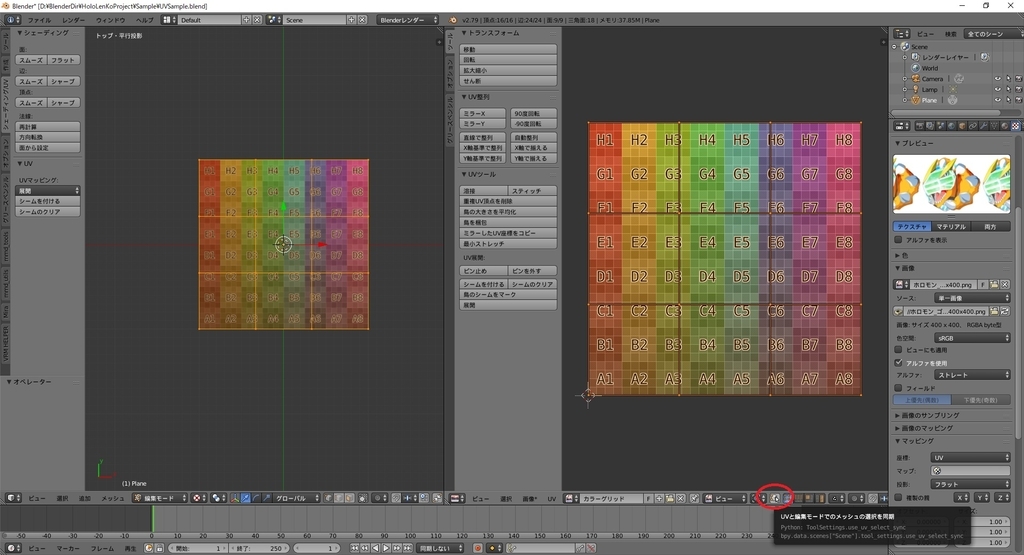Toggle Camera visibility eye in outliner
Viewport: 1024px width, 555px height.
[x=997, y=79]
